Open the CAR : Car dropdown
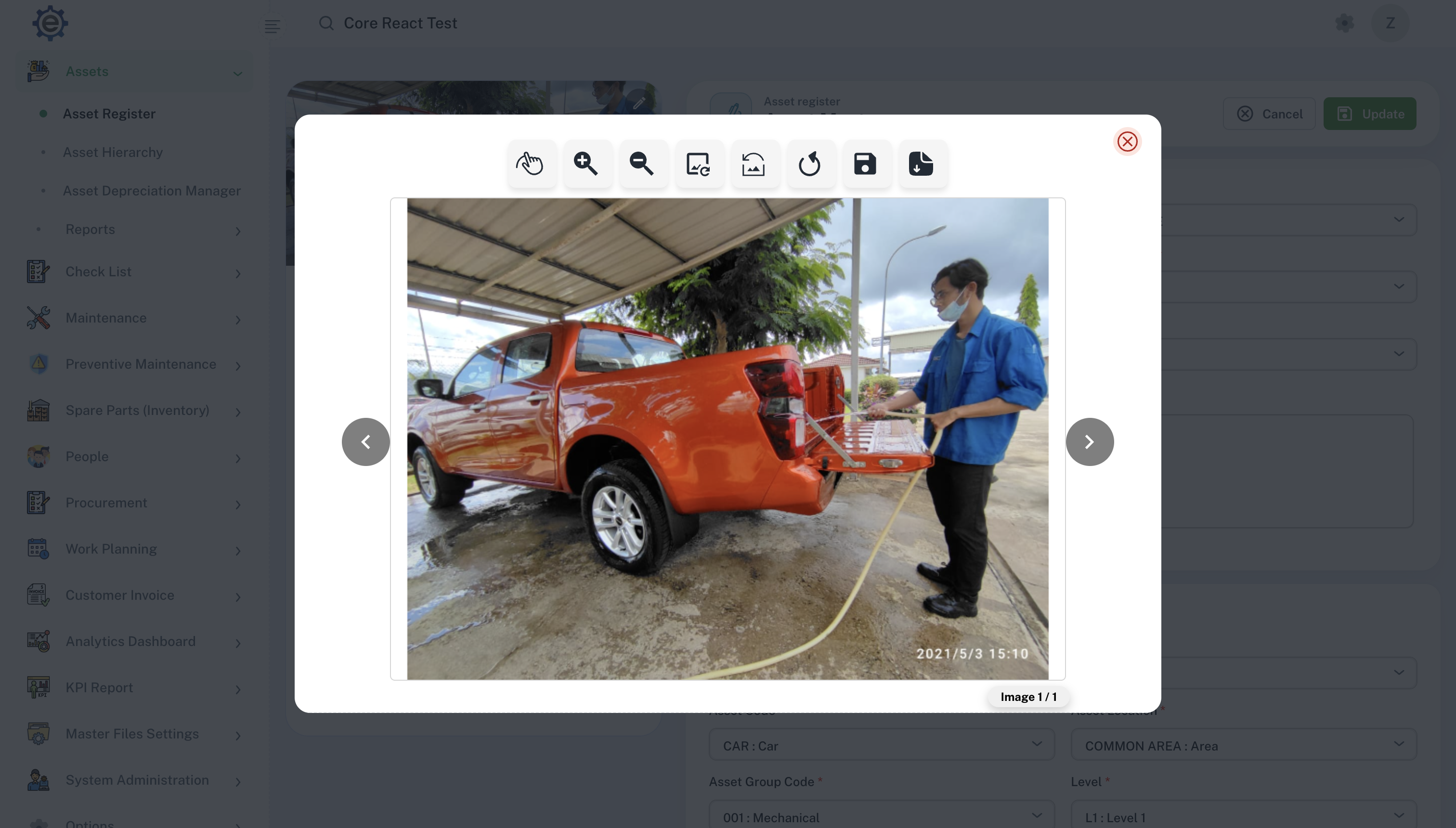Image resolution: width=1456 pixels, height=828 pixels. pyautogui.click(x=881, y=745)
